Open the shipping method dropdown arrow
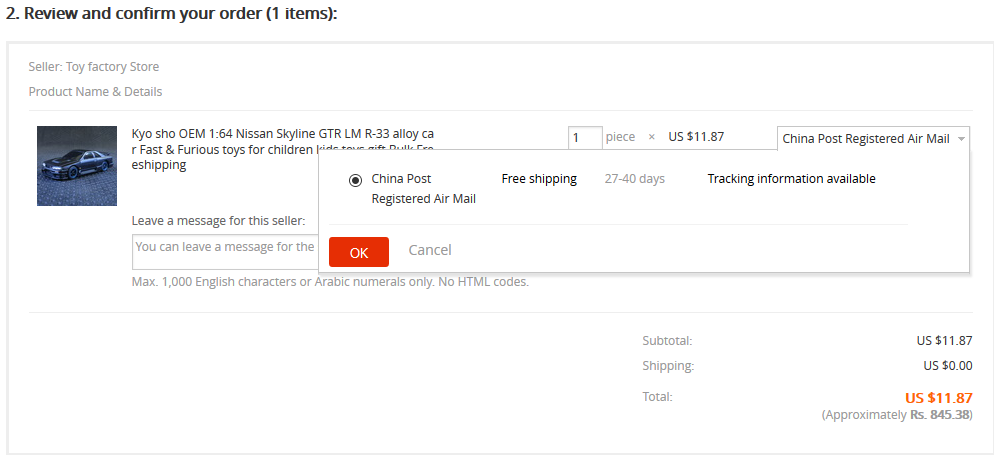Screen dimensions: 994x455 [961, 138]
